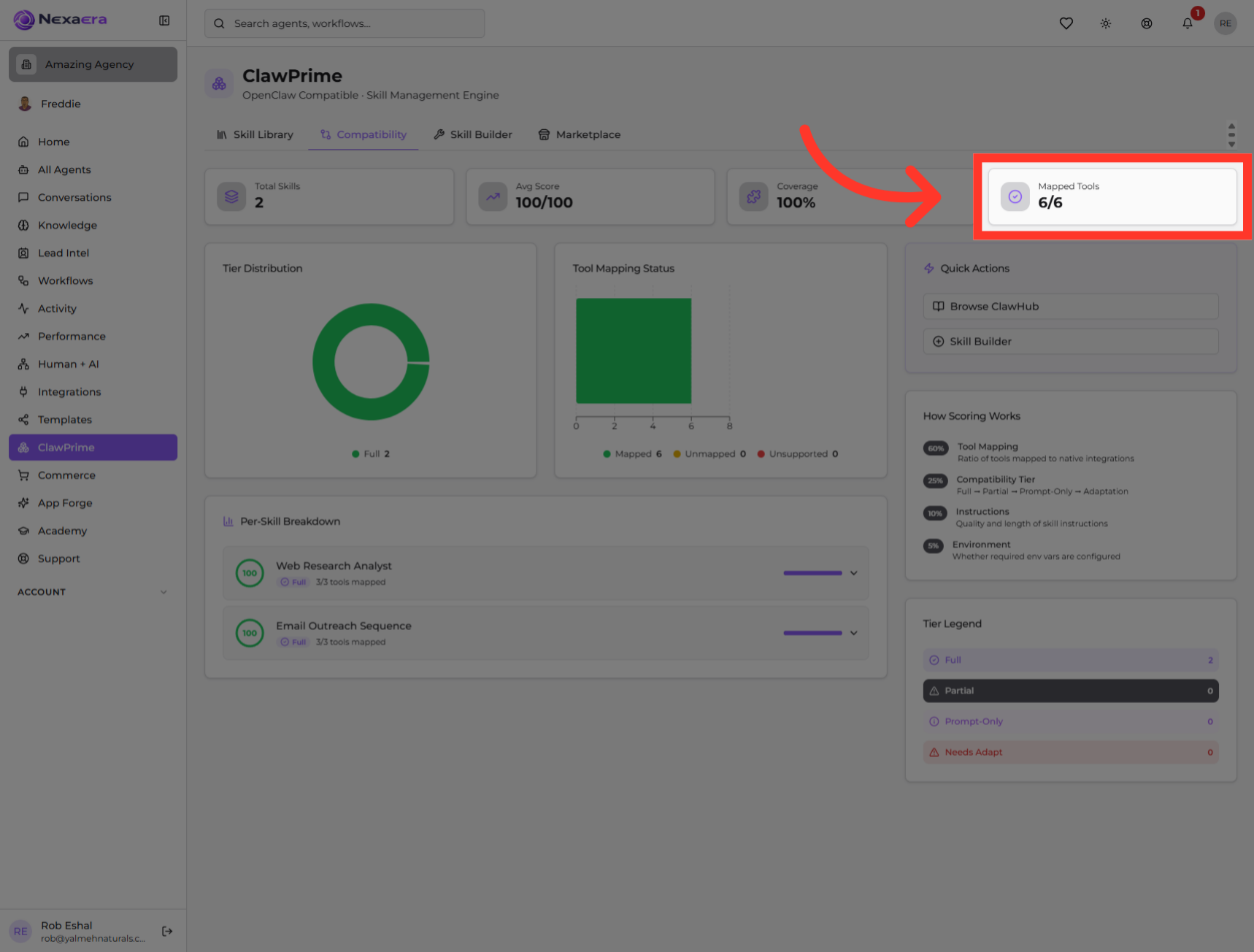Switch to Skill Builder tab
Viewport: 1254px width, 952px height.
coord(473,134)
